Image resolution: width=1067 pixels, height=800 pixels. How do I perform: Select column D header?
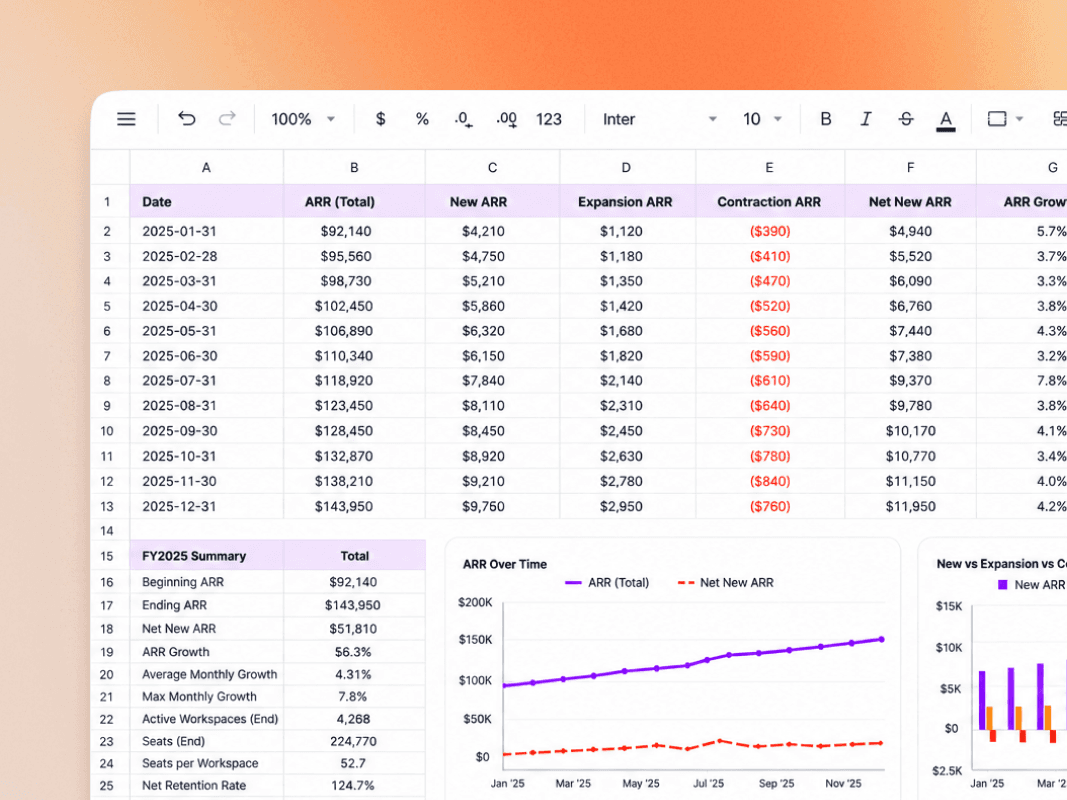pos(626,167)
